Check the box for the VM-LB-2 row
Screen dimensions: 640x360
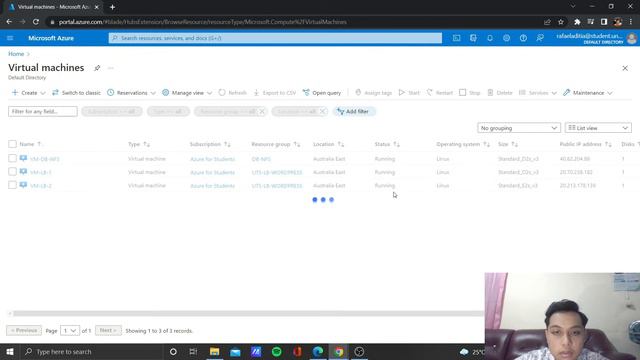coord(12,185)
